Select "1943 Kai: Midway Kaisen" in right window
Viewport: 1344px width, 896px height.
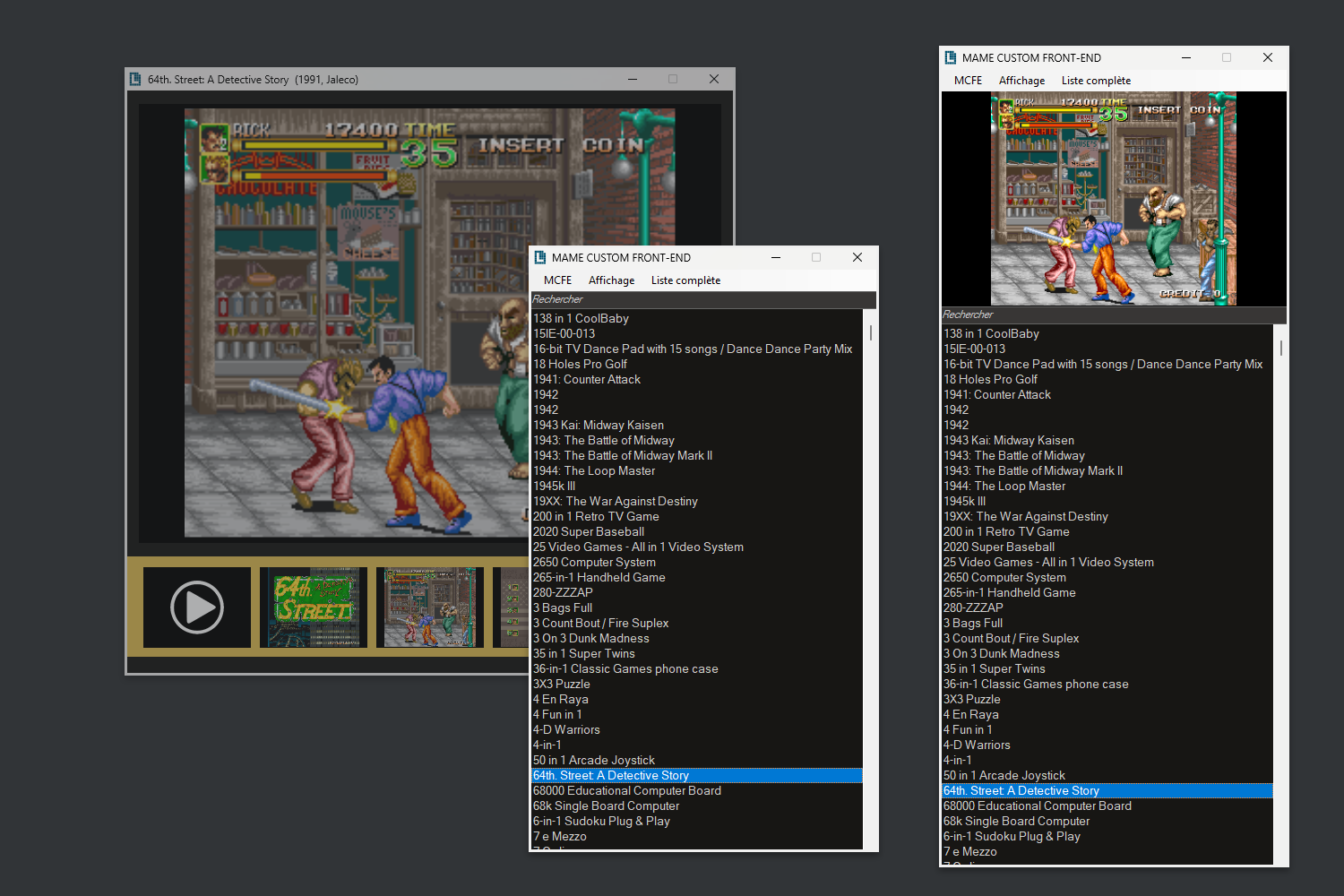pyautogui.click(x=1107, y=440)
